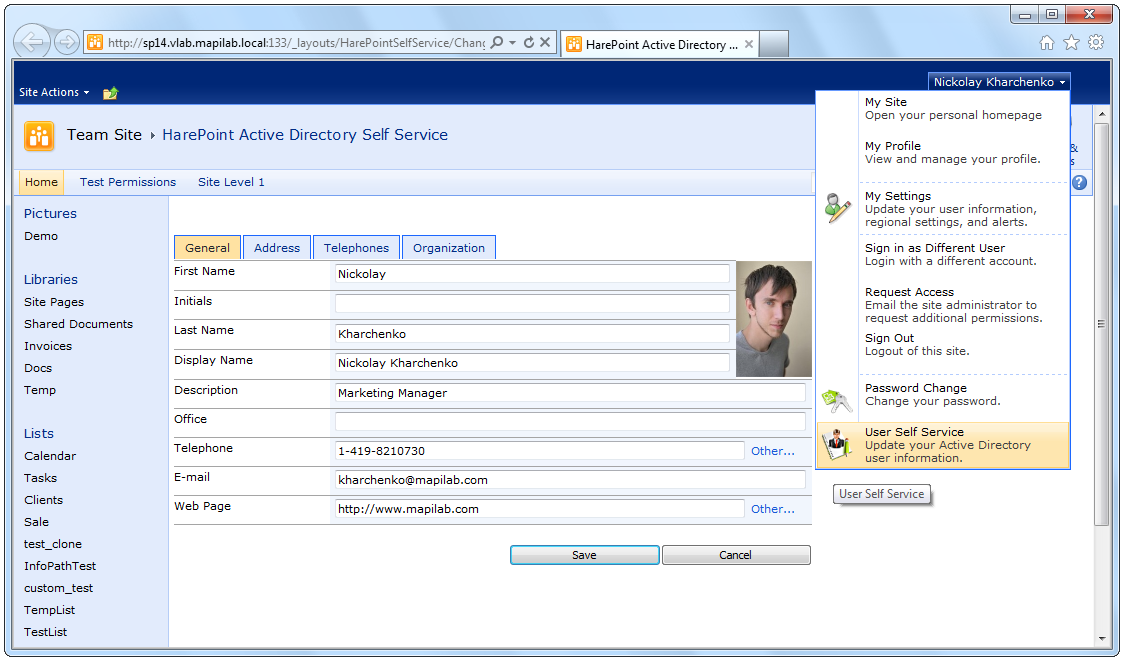Collapse the Nickolay Kharchenko user menu
The image size is (1125, 660).
pos(999,82)
